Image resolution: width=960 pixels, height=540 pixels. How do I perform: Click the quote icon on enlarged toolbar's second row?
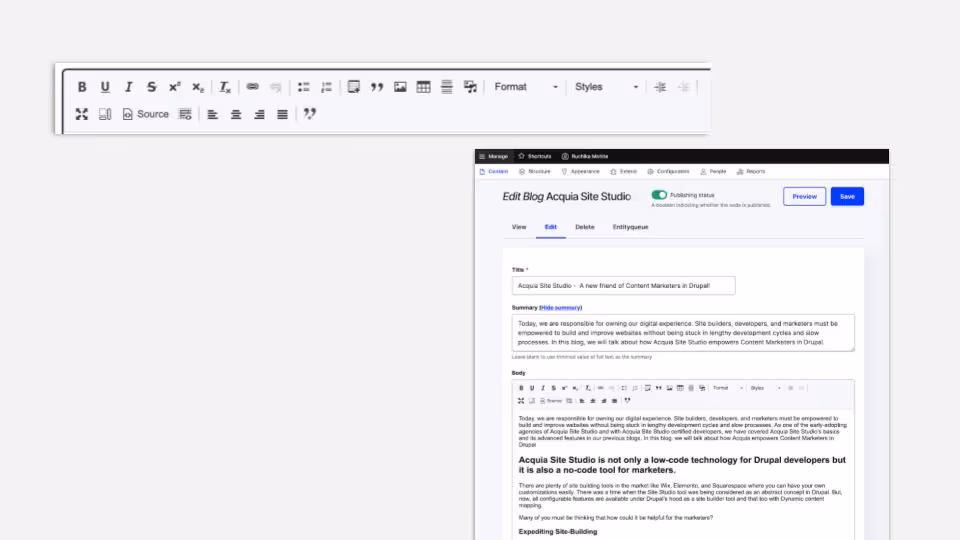pyautogui.click(x=310, y=114)
